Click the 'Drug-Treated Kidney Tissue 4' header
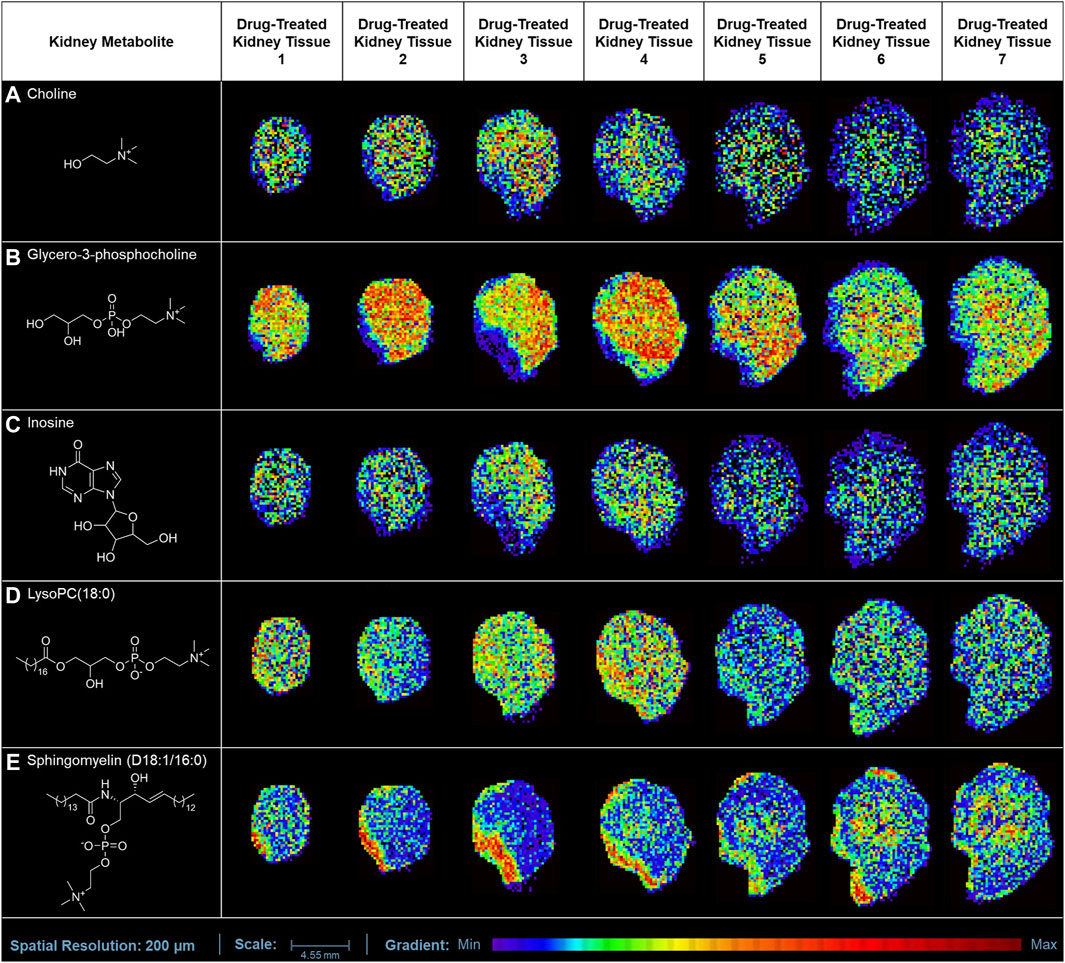1065x963 pixels. pos(644,41)
